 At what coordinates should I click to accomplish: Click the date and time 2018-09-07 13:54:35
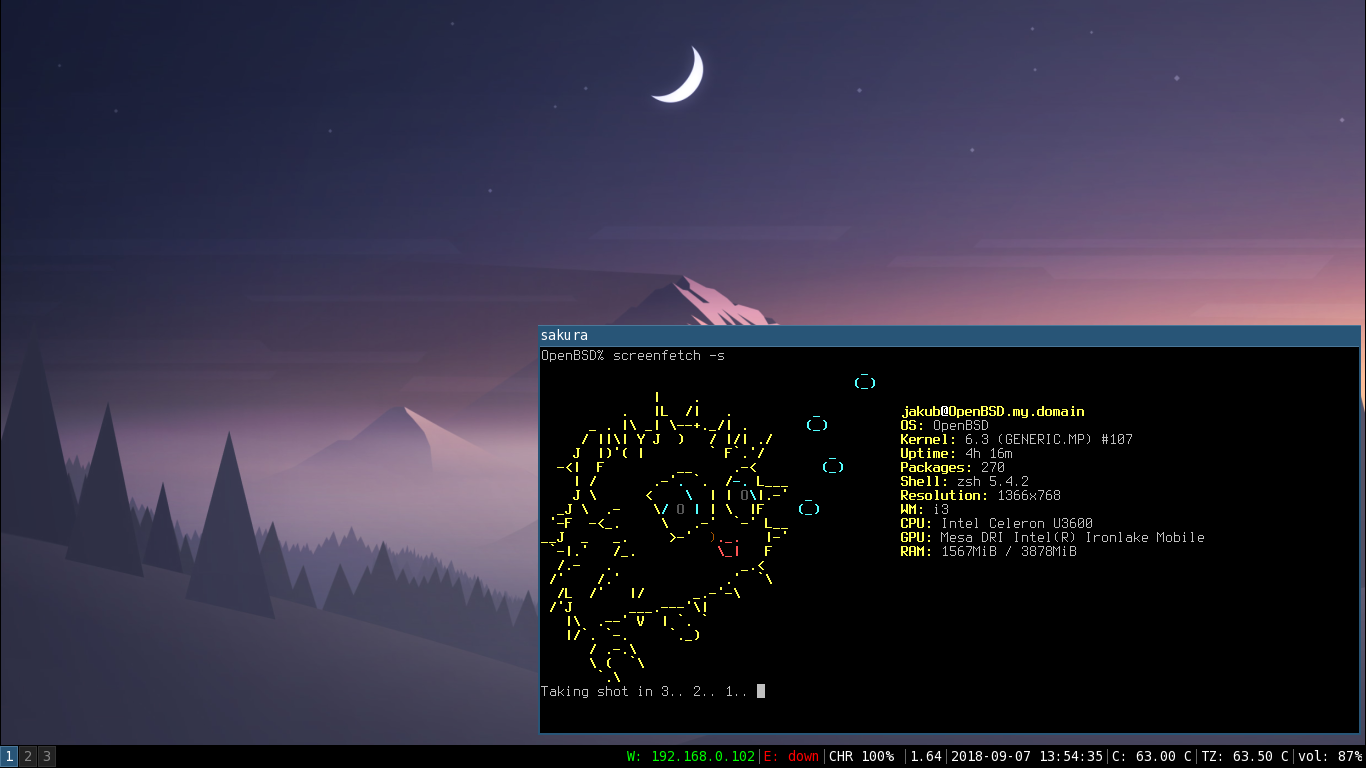pyautogui.click(x=1027, y=757)
